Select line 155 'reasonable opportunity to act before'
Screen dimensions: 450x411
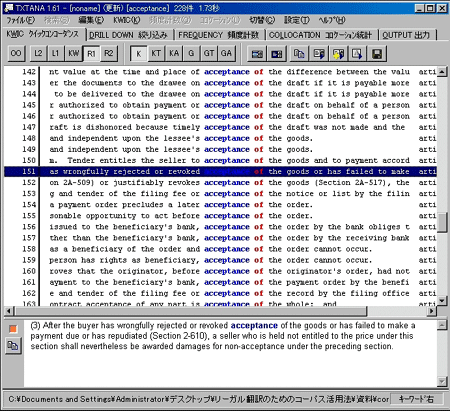221,216
